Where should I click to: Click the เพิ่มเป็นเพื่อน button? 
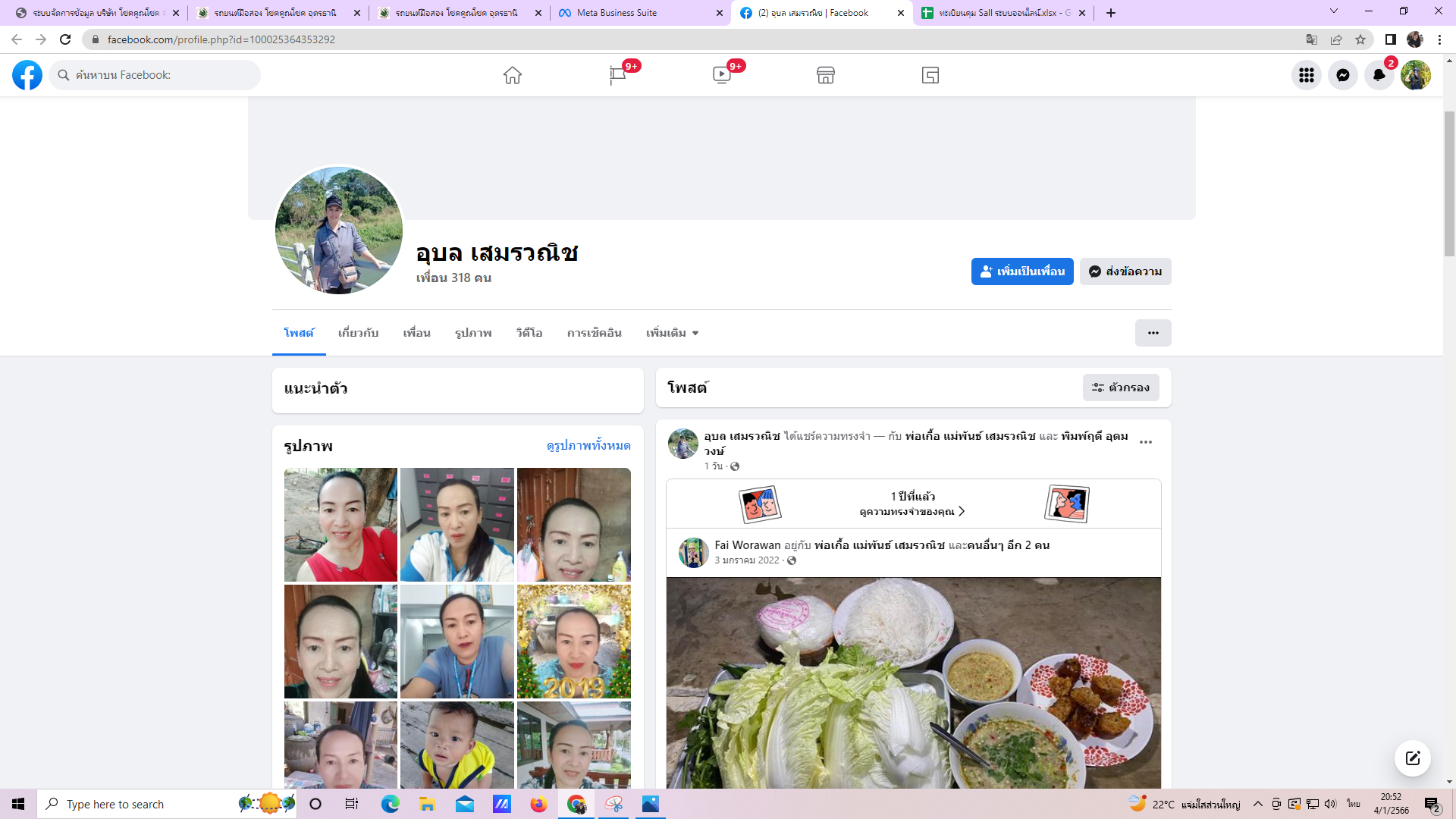(x=1021, y=271)
